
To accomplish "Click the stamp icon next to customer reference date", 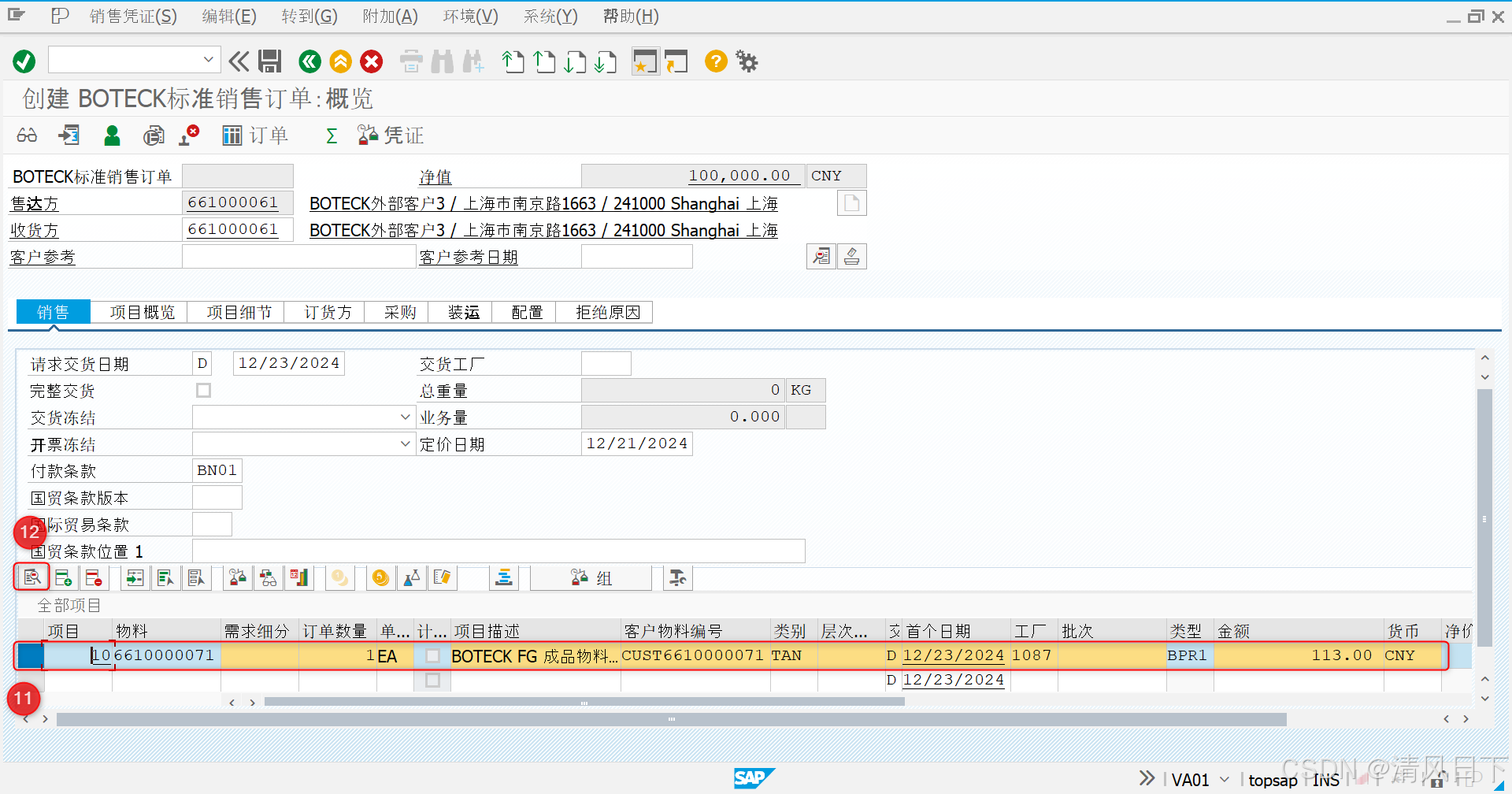I will coord(851,257).
